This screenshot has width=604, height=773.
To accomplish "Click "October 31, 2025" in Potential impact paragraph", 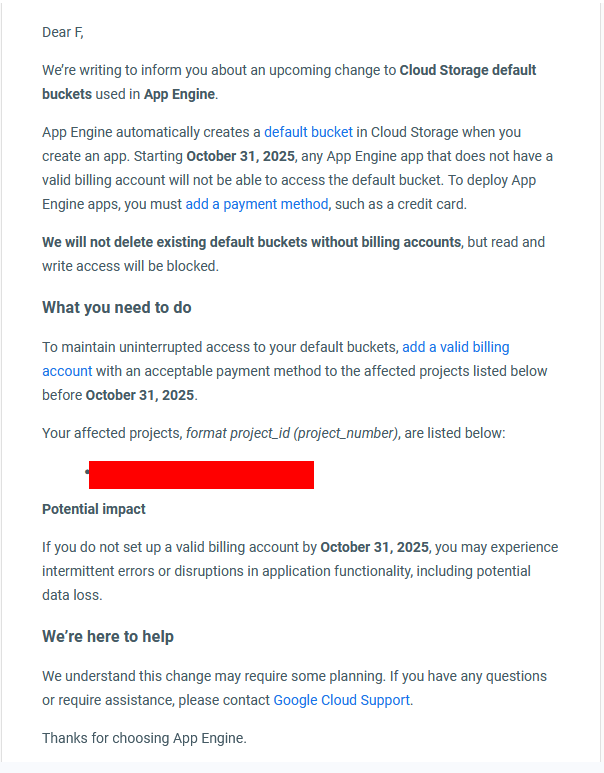I will [374, 547].
